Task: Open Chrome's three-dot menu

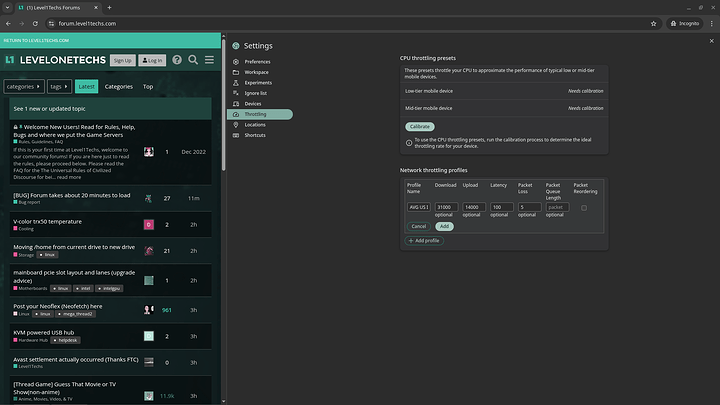Action: pyautogui.click(x=710, y=22)
